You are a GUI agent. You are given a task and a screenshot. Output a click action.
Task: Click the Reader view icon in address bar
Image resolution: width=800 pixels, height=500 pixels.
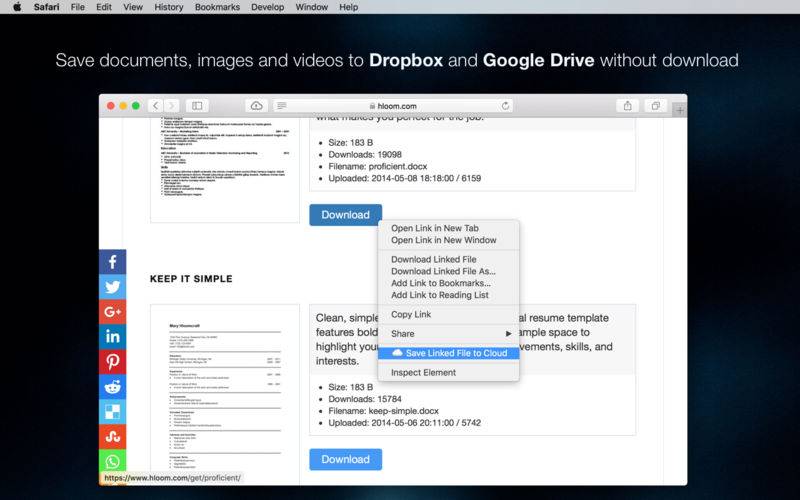(281, 106)
